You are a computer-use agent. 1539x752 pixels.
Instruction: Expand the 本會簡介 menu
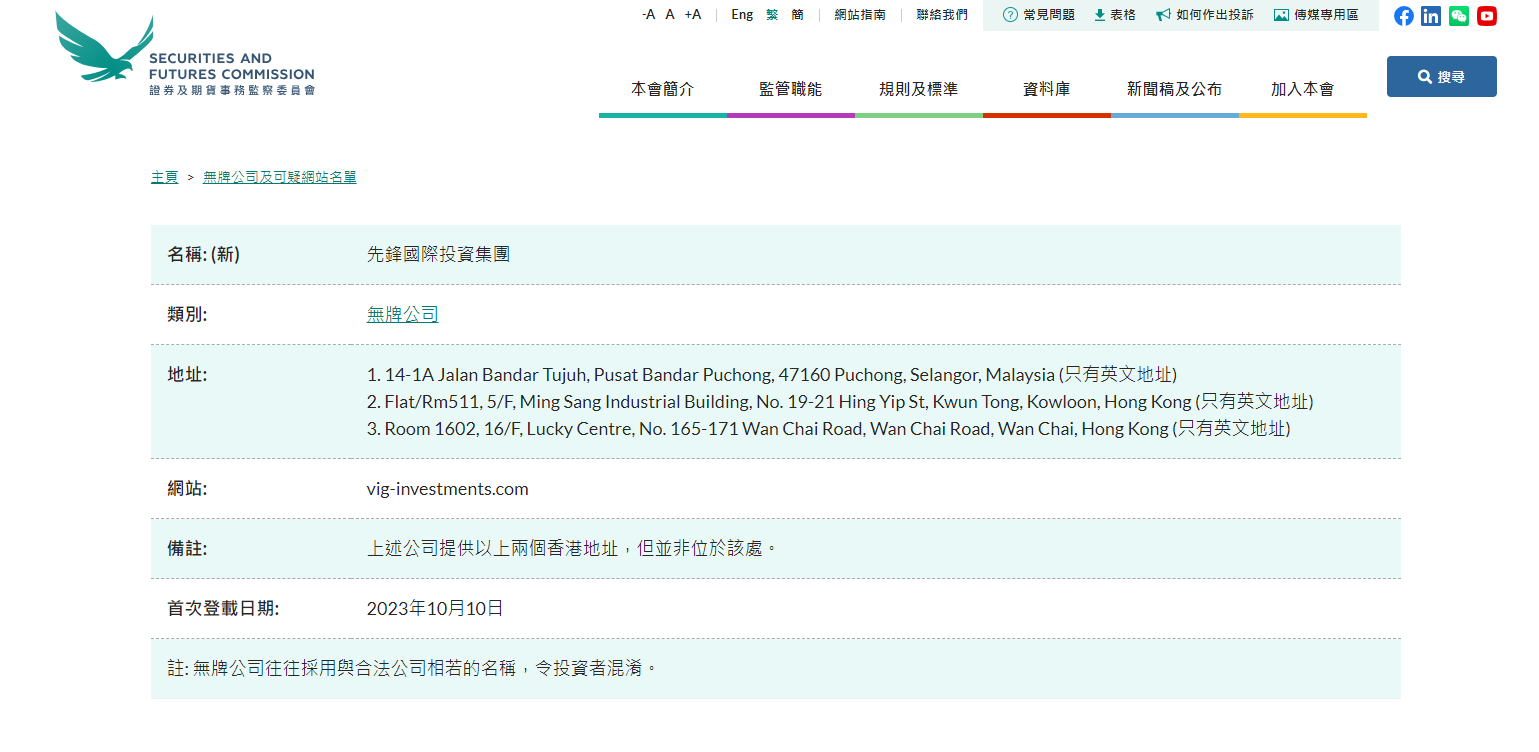point(662,89)
